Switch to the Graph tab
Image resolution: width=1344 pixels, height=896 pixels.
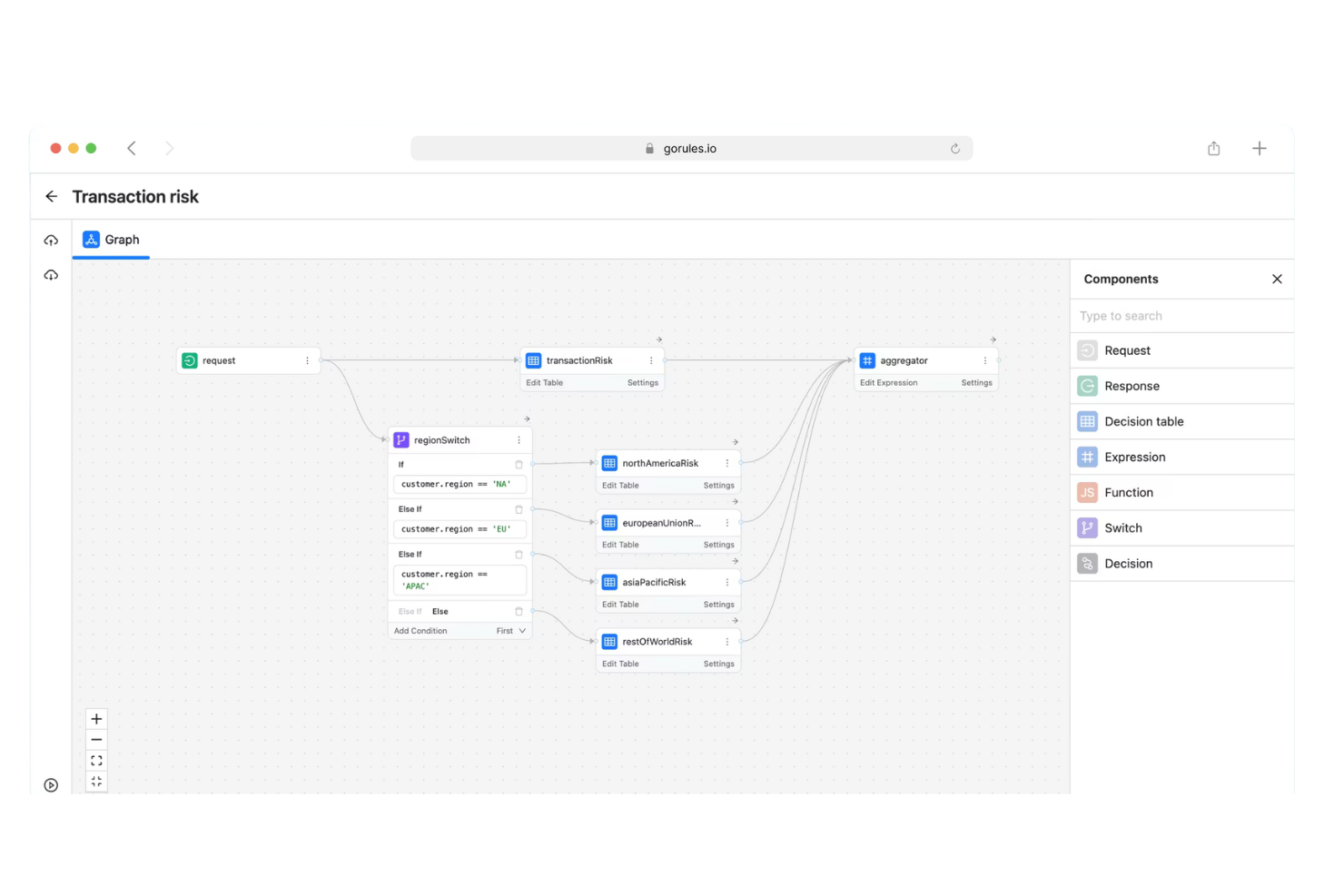[111, 239]
